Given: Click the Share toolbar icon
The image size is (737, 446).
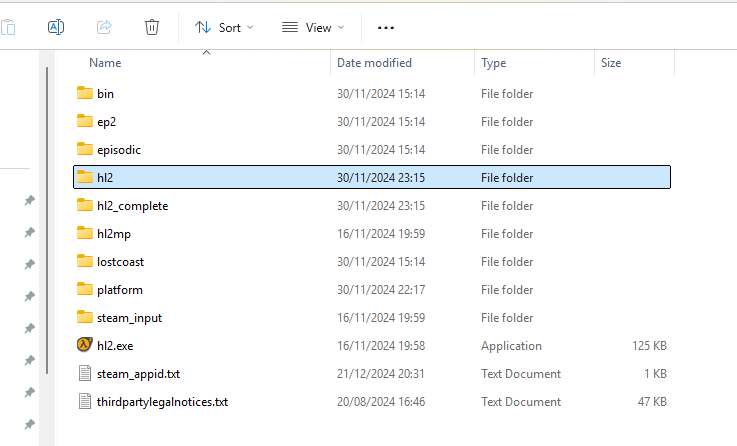Looking at the screenshot, I should (x=104, y=27).
